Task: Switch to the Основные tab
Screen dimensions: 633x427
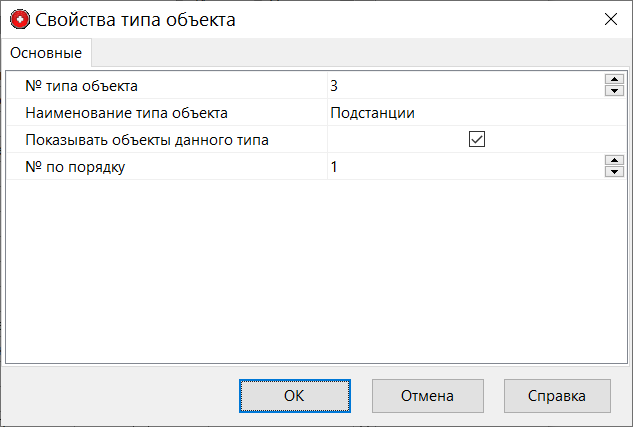Action: 46,52
